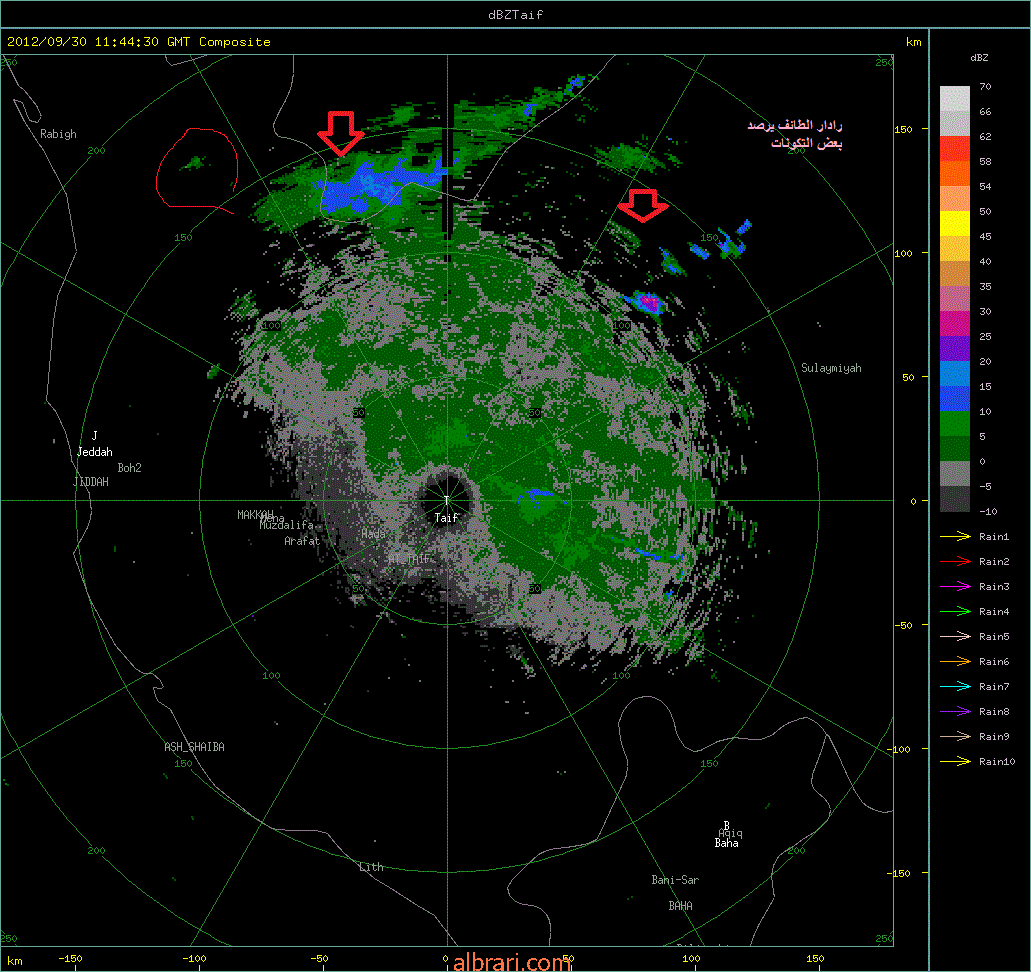Pick the magenta Rain3 arrow icon

pyautogui.click(x=955, y=587)
